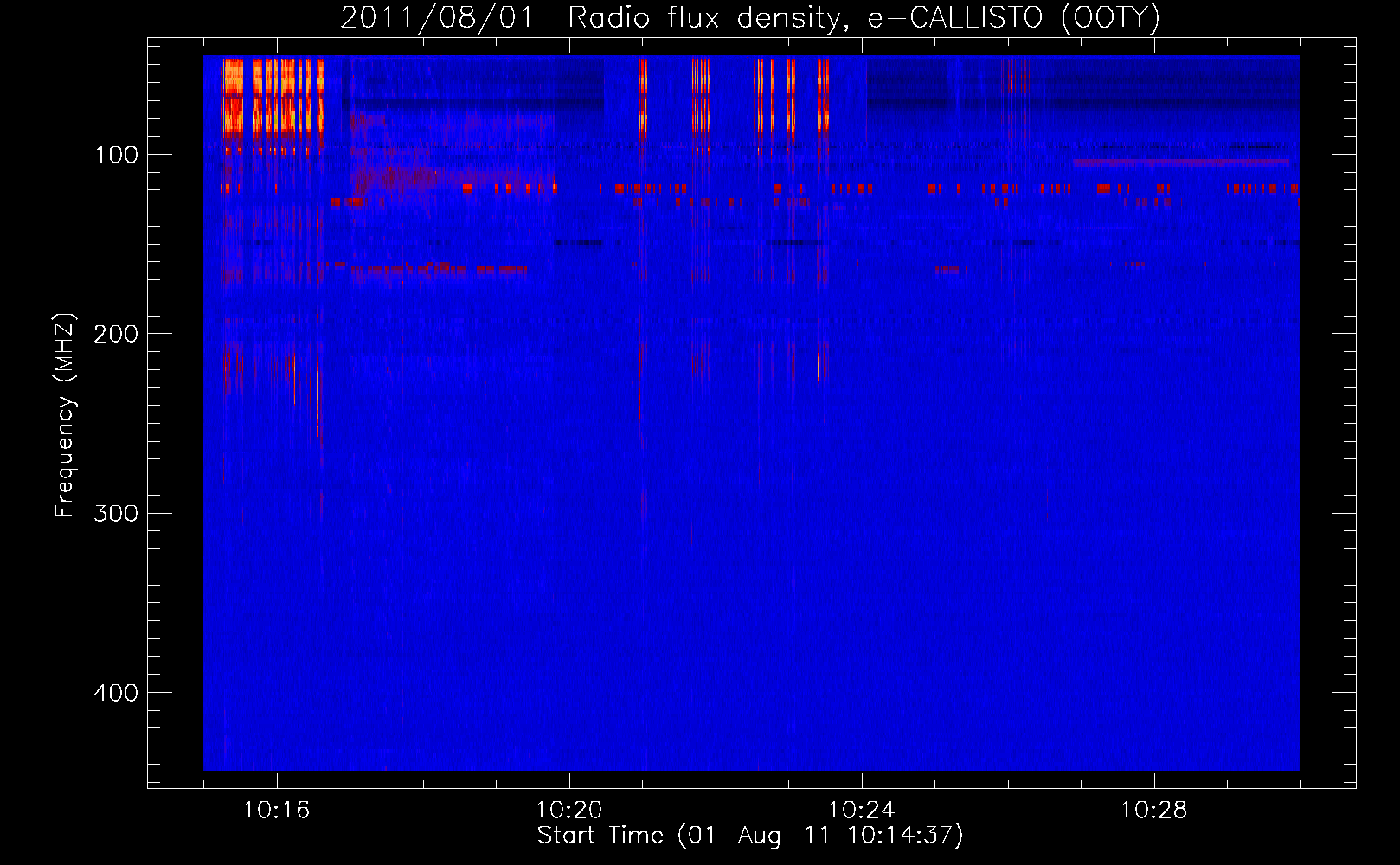The height and width of the screenshot is (865, 1400).
Task: Click the 400 frequency tick label
Action: [x=116, y=693]
